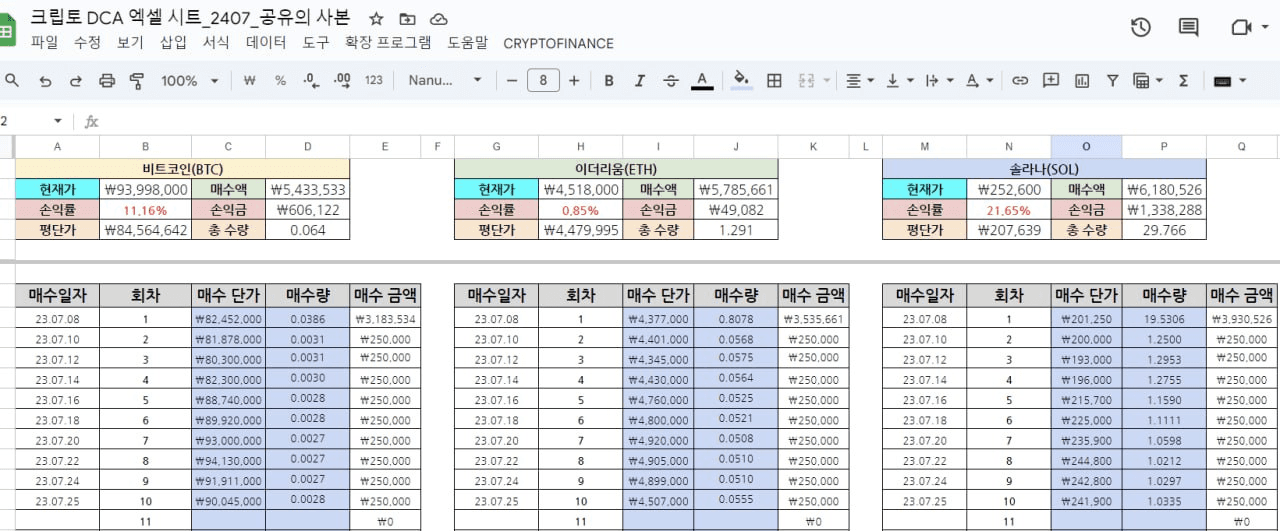Open the vertical align dropdown
This screenshot has width=1280, height=531.
(x=899, y=81)
